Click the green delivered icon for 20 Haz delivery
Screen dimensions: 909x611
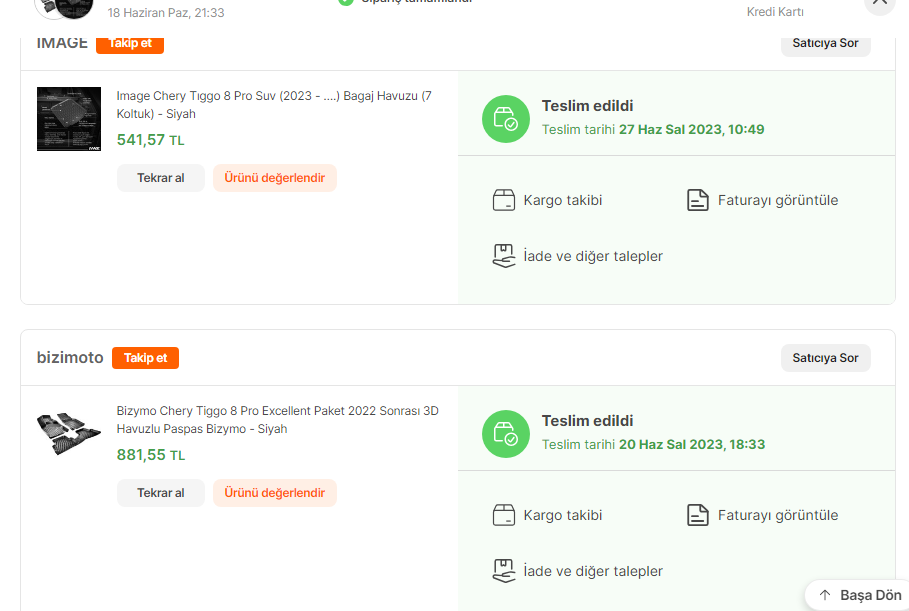506,434
